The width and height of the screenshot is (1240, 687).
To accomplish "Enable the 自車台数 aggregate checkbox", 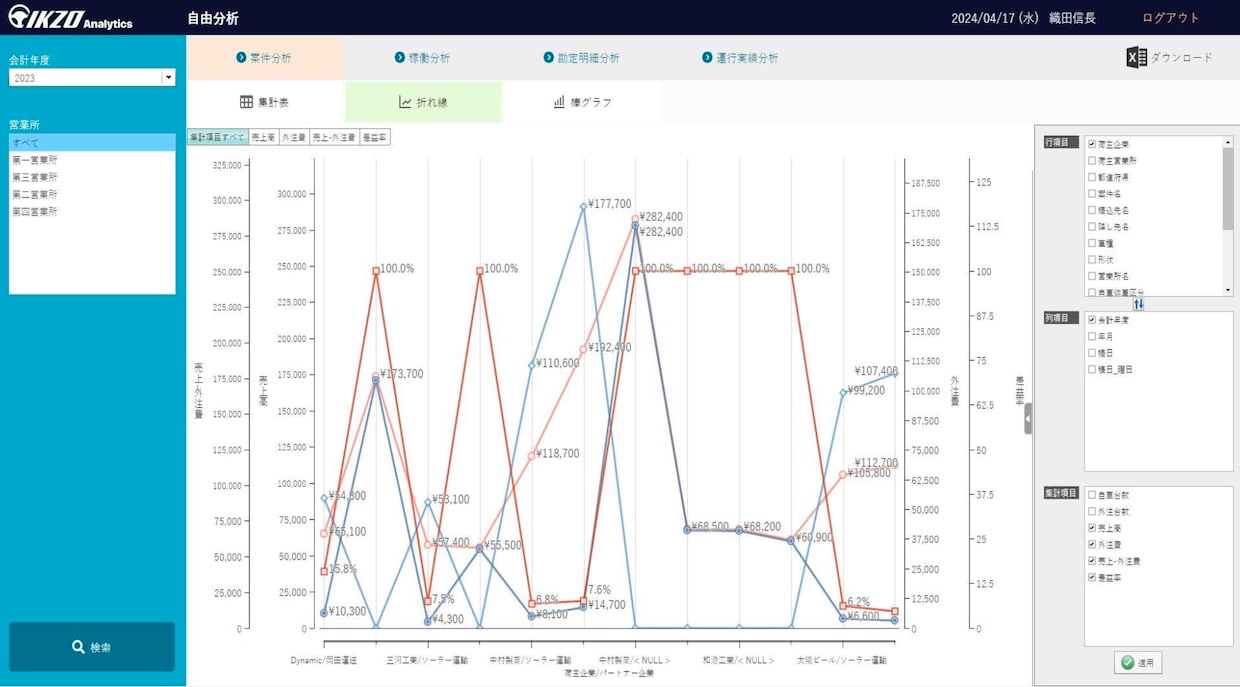I will [x=1092, y=495].
